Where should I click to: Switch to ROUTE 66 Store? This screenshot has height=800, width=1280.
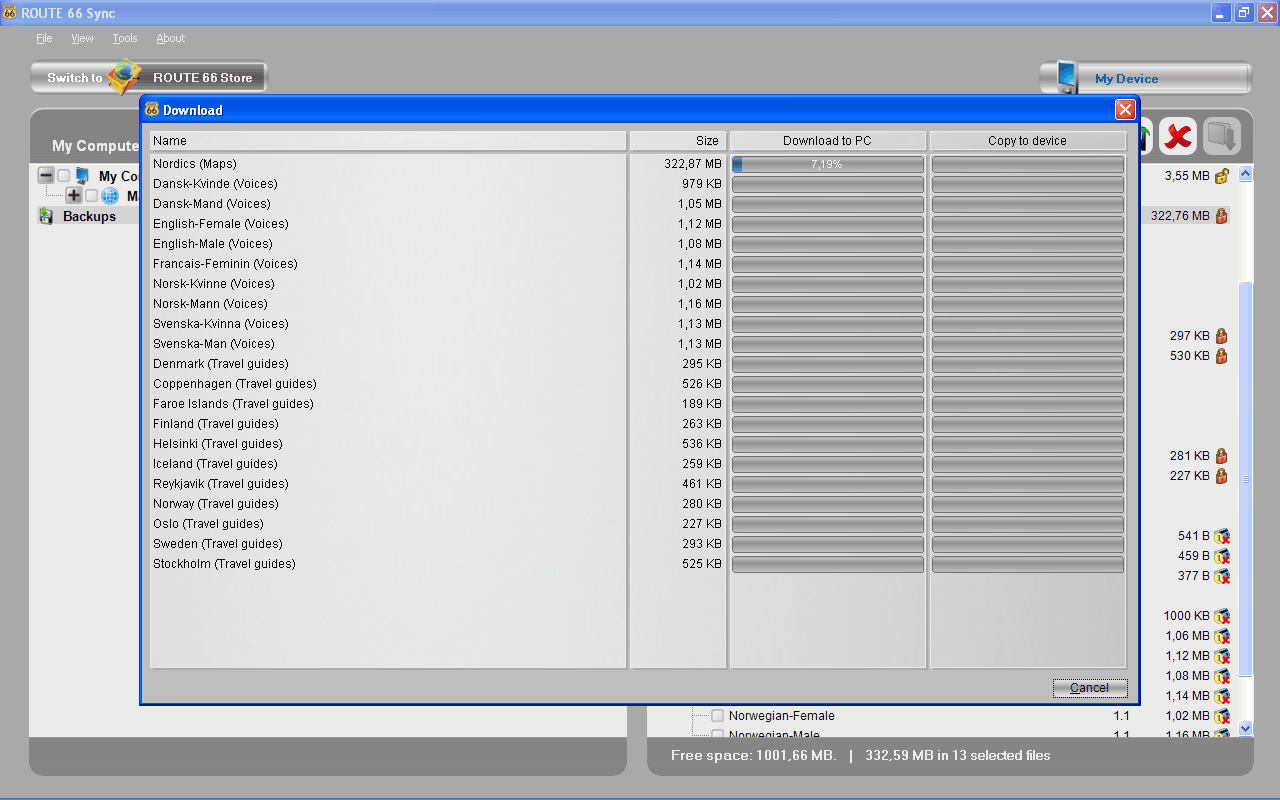(149, 77)
